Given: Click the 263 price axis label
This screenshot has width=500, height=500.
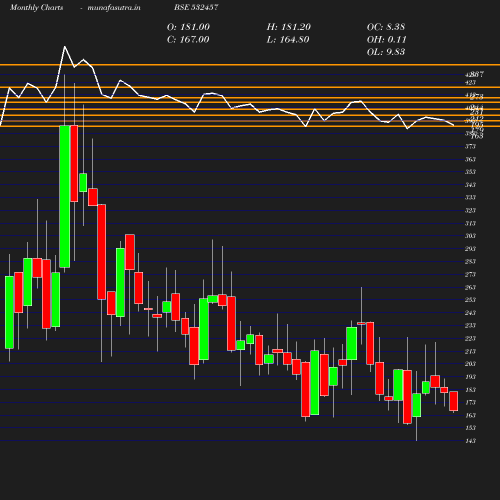Looking at the screenshot, I should tap(470, 287).
